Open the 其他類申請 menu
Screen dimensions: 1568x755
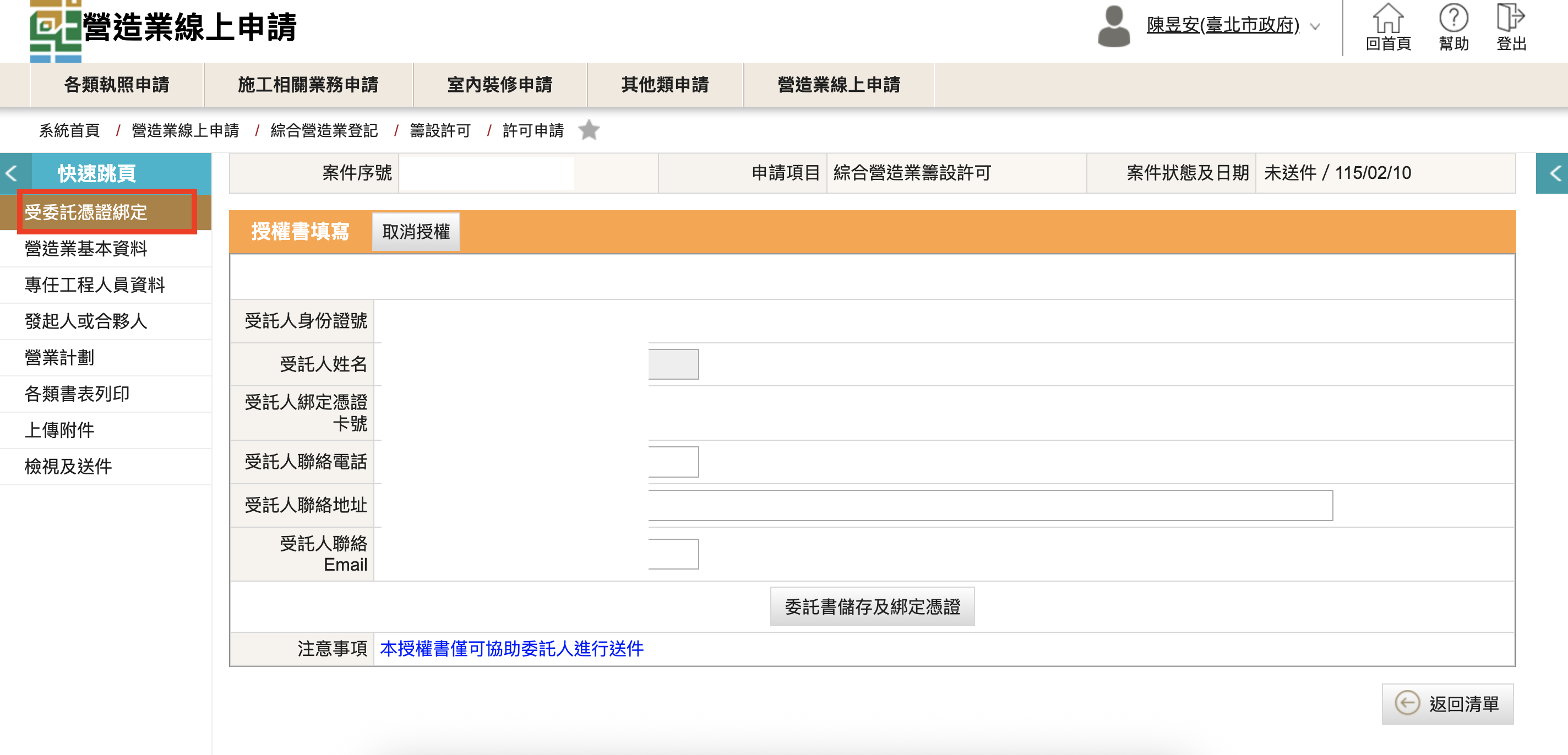click(x=665, y=85)
